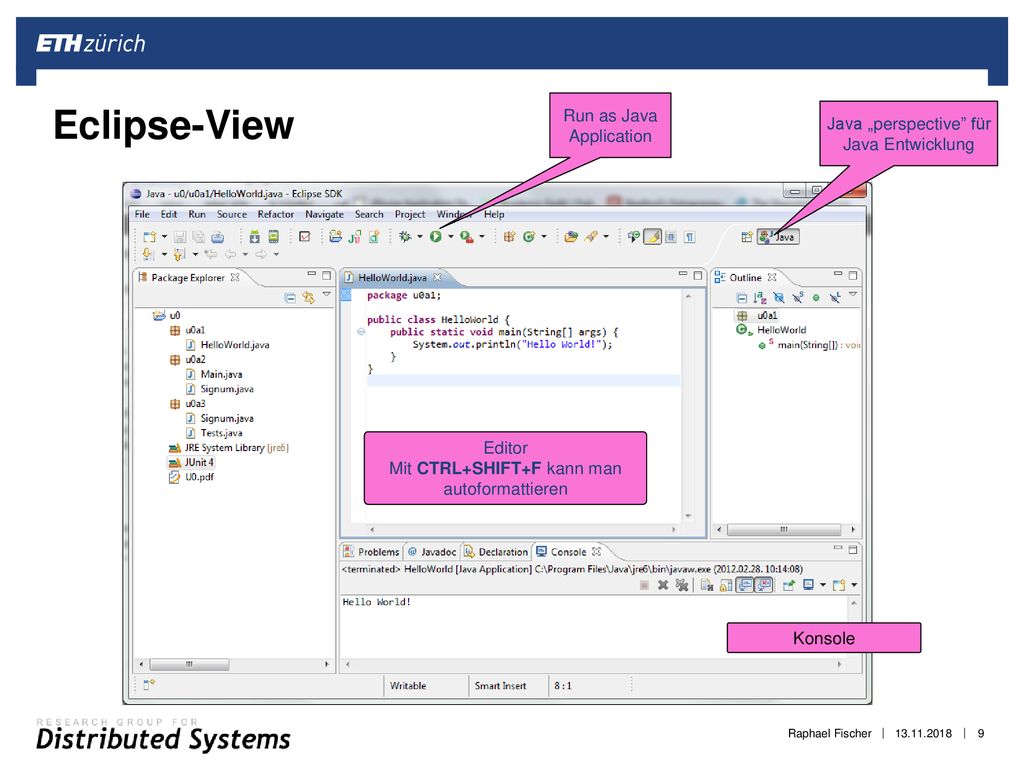Open the dropdown arrow next to Run button
This screenshot has width=1024, height=768.
[451, 236]
